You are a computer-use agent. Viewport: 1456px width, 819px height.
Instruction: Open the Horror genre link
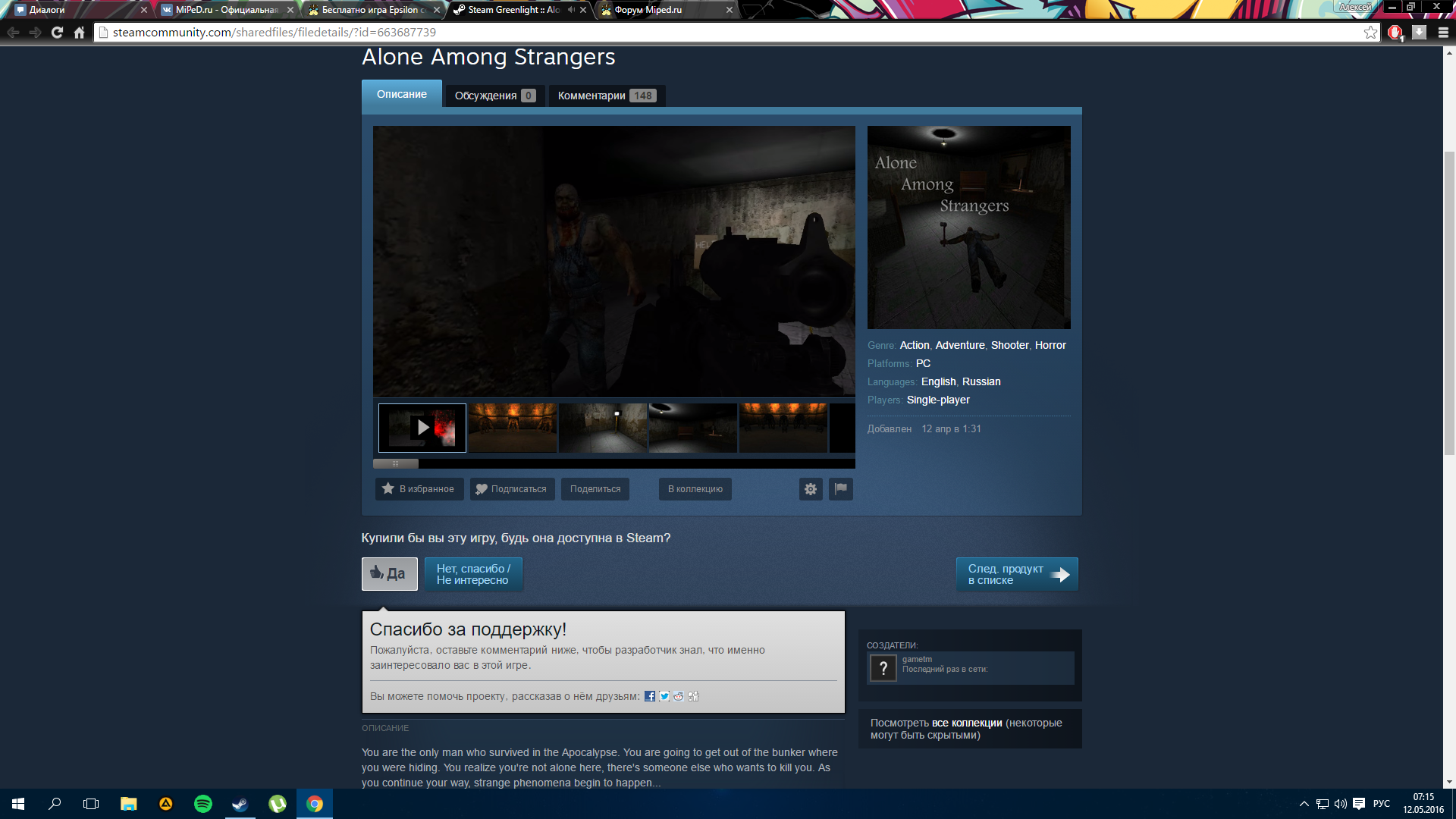tap(1050, 345)
